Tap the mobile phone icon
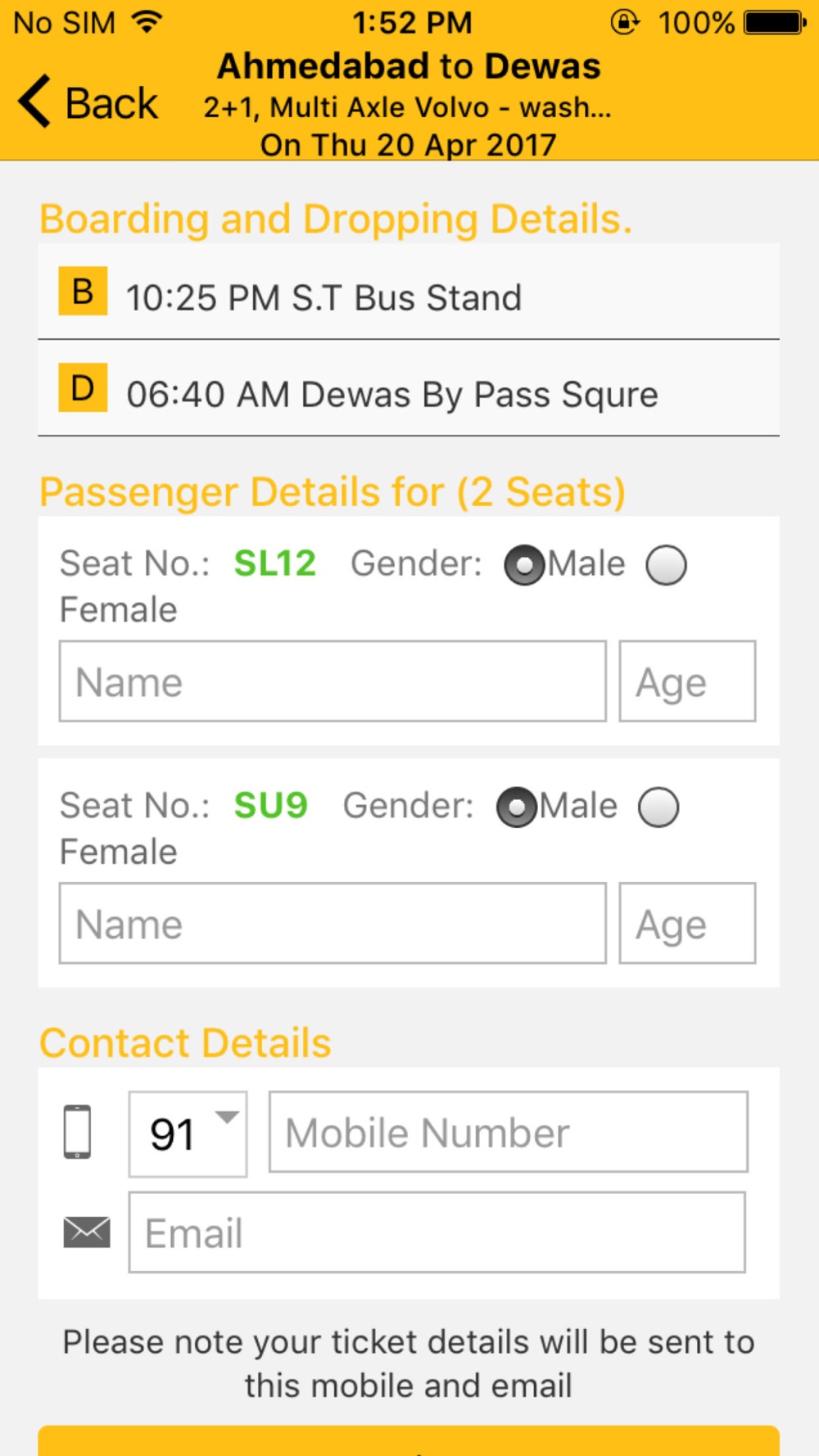The image size is (819, 1456). 78,1133
